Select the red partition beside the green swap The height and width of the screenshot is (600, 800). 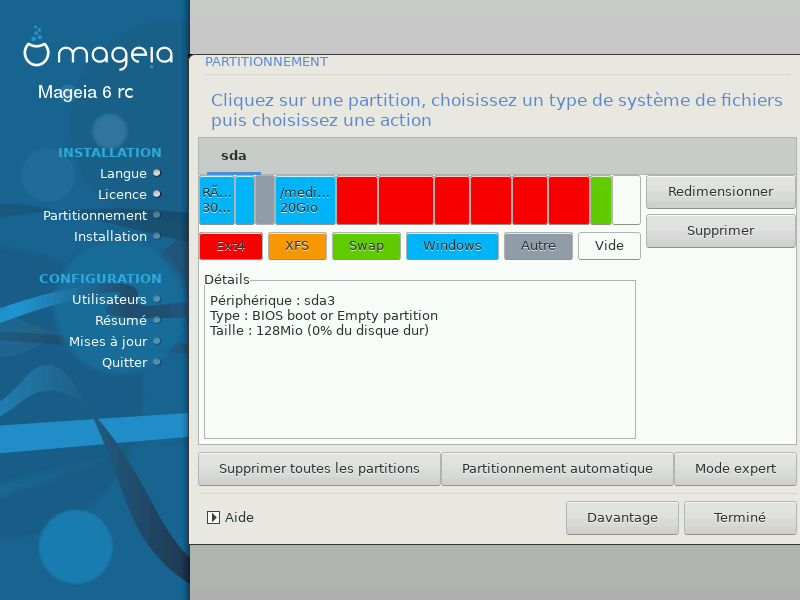coord(569,200)
